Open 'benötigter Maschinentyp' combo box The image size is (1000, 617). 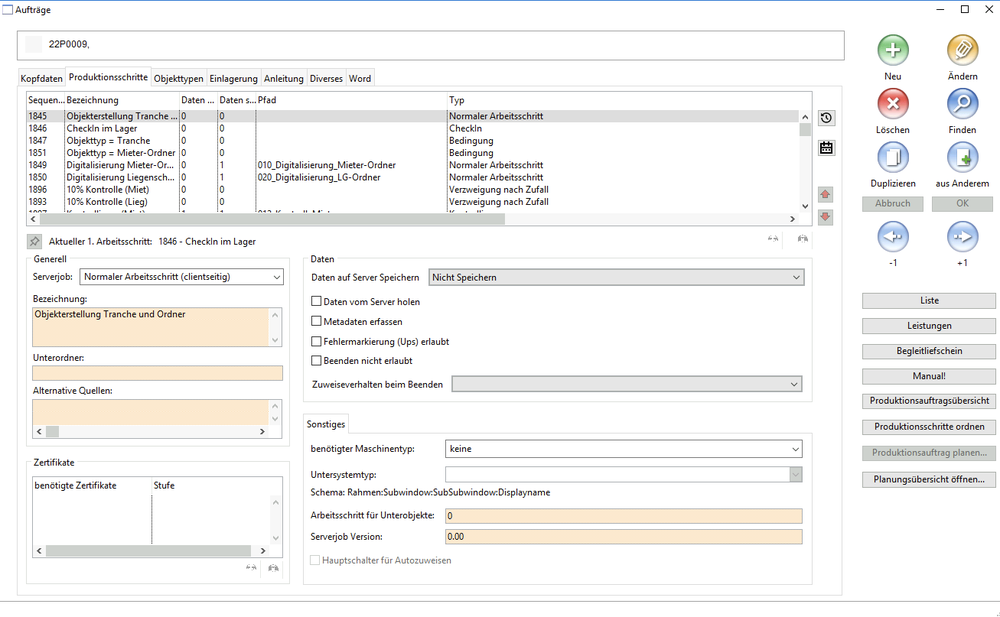click(622, 449)
